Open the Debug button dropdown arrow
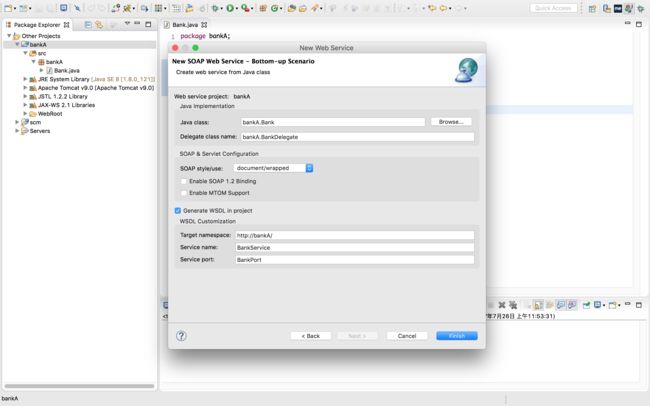Image resolution: width=650 pixels, height=406 pixels. point(221,8)
